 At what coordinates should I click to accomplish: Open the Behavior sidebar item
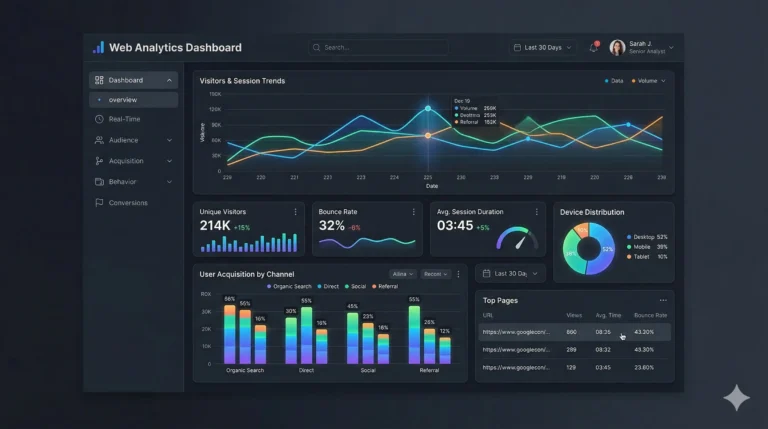click(133, 182)
